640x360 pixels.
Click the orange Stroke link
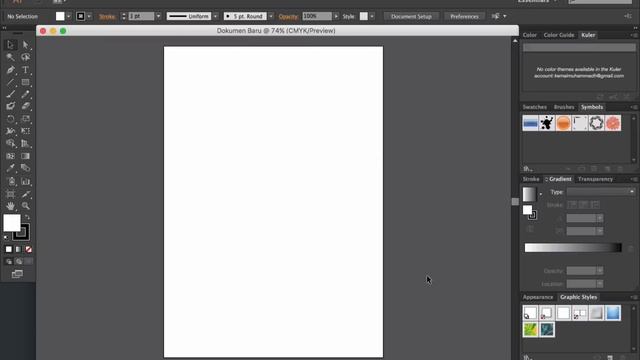[x=107, y=17]
